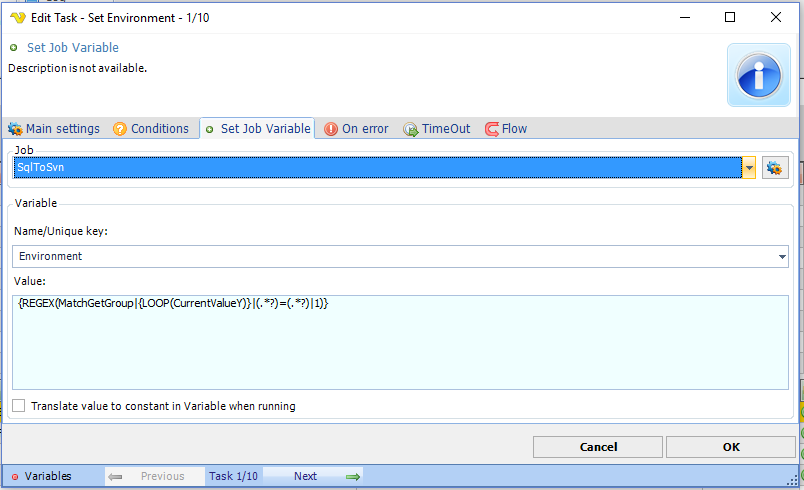
Task: Expand the Job dropdown list
Action: click(749, 168)
